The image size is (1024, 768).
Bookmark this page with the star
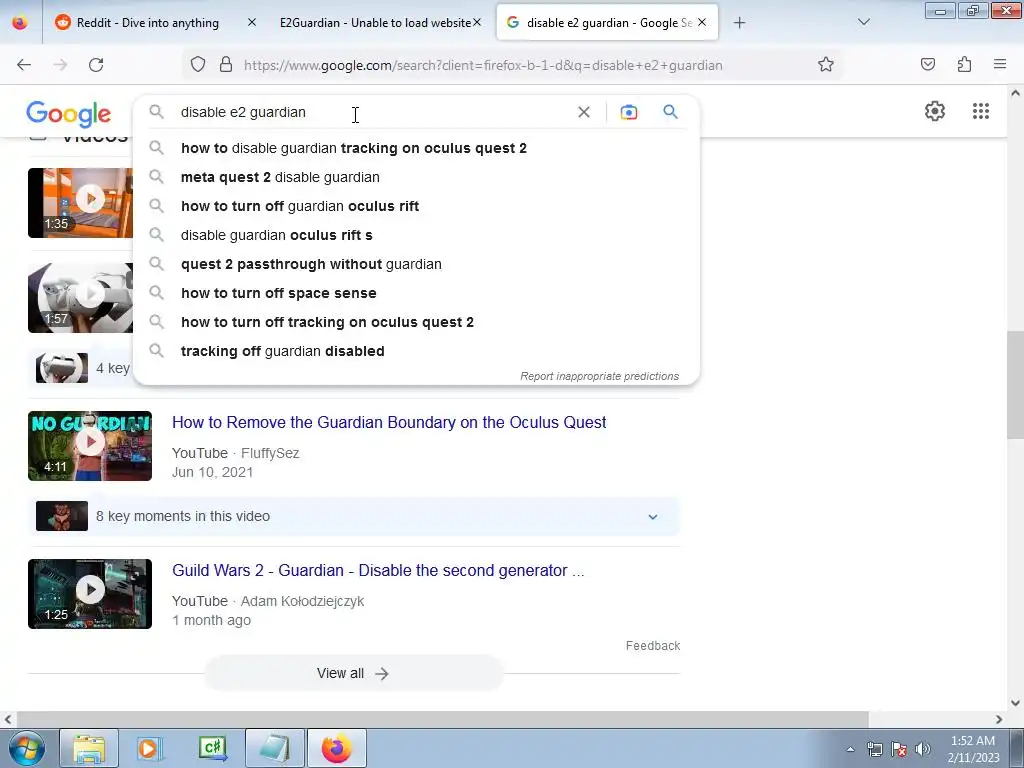click(825, 65)
